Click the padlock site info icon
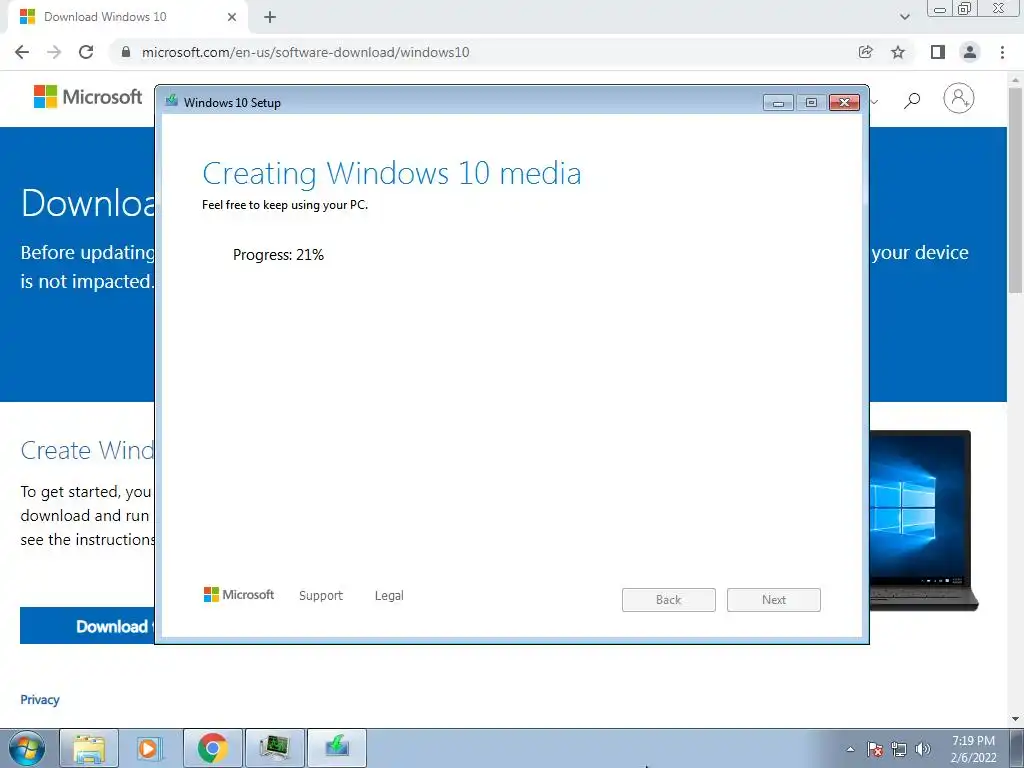1024x768 pixels. (x=126, y=52)
